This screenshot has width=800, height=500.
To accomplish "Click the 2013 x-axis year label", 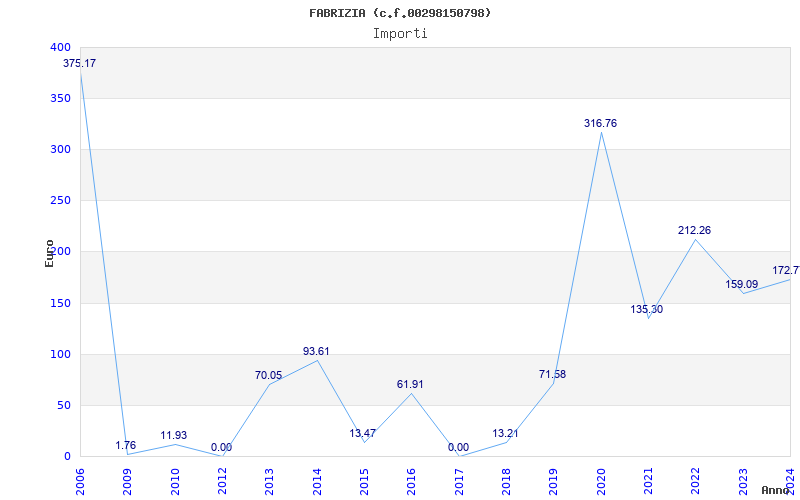I will [x=269, y=482].
